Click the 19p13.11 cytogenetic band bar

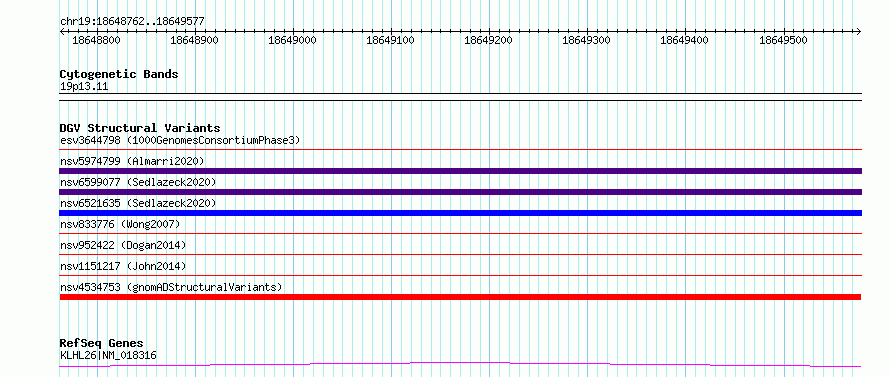[x=460, y=97]
